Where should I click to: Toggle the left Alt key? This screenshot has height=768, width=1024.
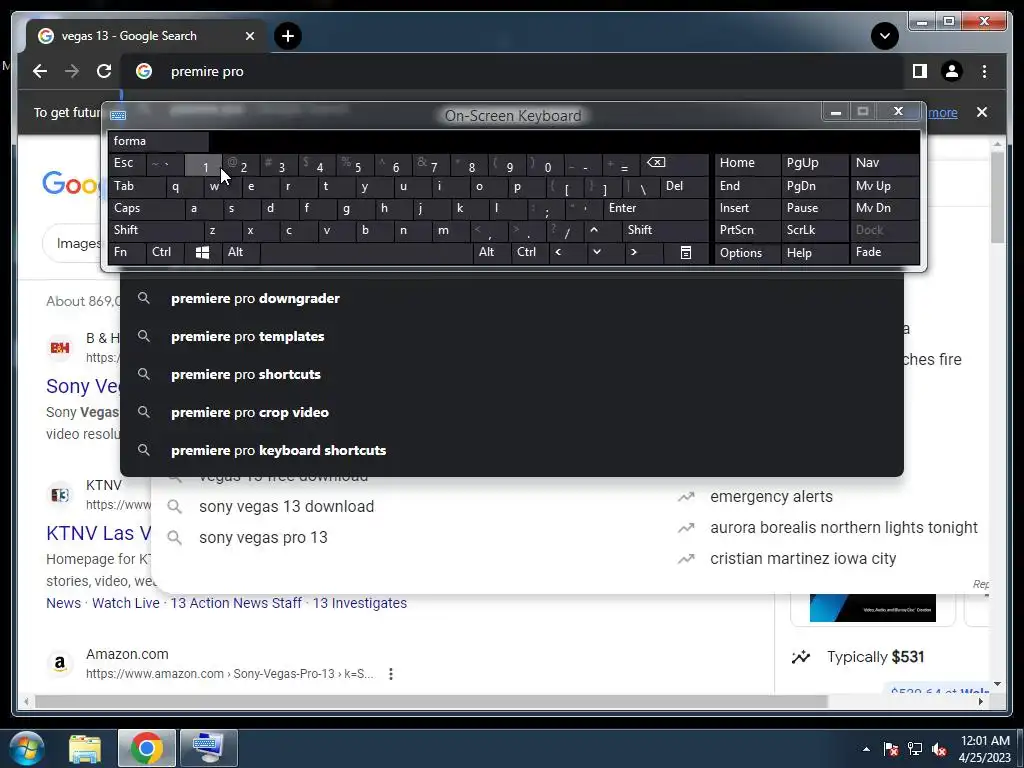coord(241,253)
